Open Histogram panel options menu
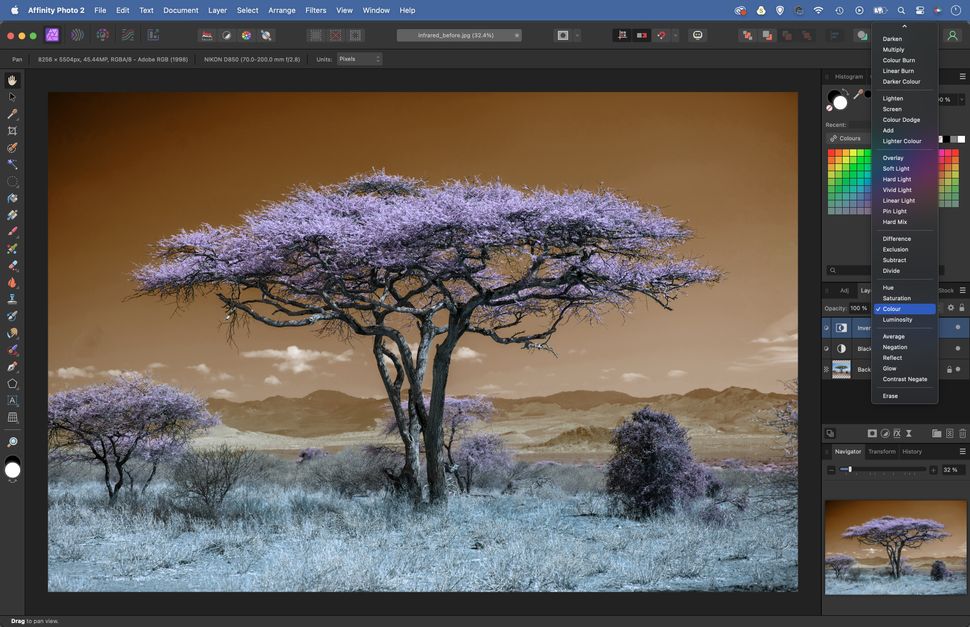Viewport: 970px width, 627px height. pos(963,77)
